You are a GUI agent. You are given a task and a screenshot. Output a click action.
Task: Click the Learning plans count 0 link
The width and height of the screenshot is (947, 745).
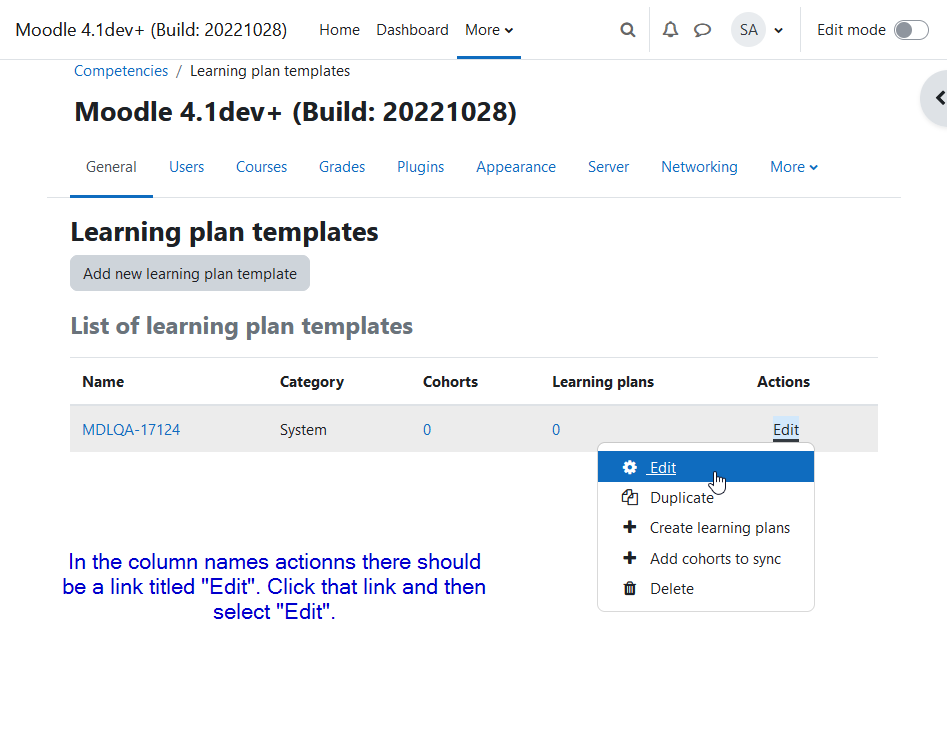pos(556,429)
